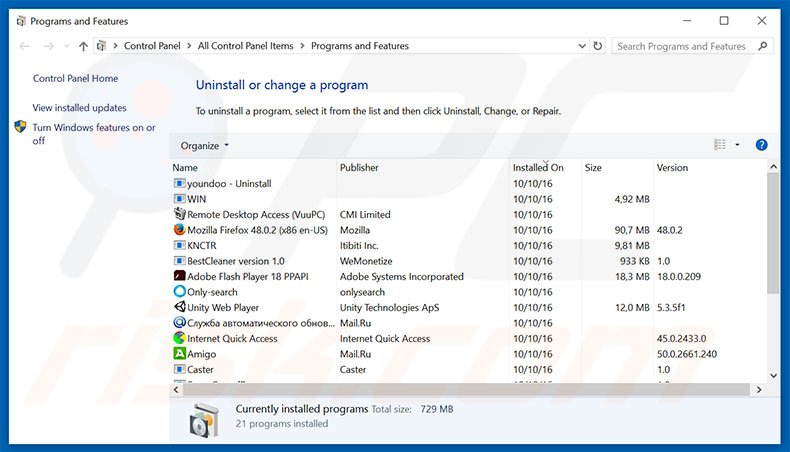The image size is (790, 452).
Task: Click the installed programs icon in details pane
Action: pos(205,420)
